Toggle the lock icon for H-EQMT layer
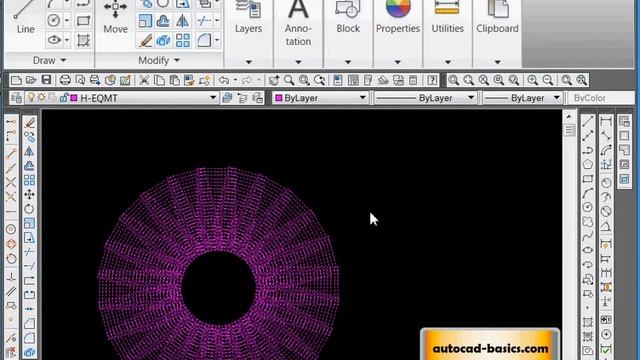Image resolution: width=640 pixels, height=360 pixels. (x=64, y=98)
